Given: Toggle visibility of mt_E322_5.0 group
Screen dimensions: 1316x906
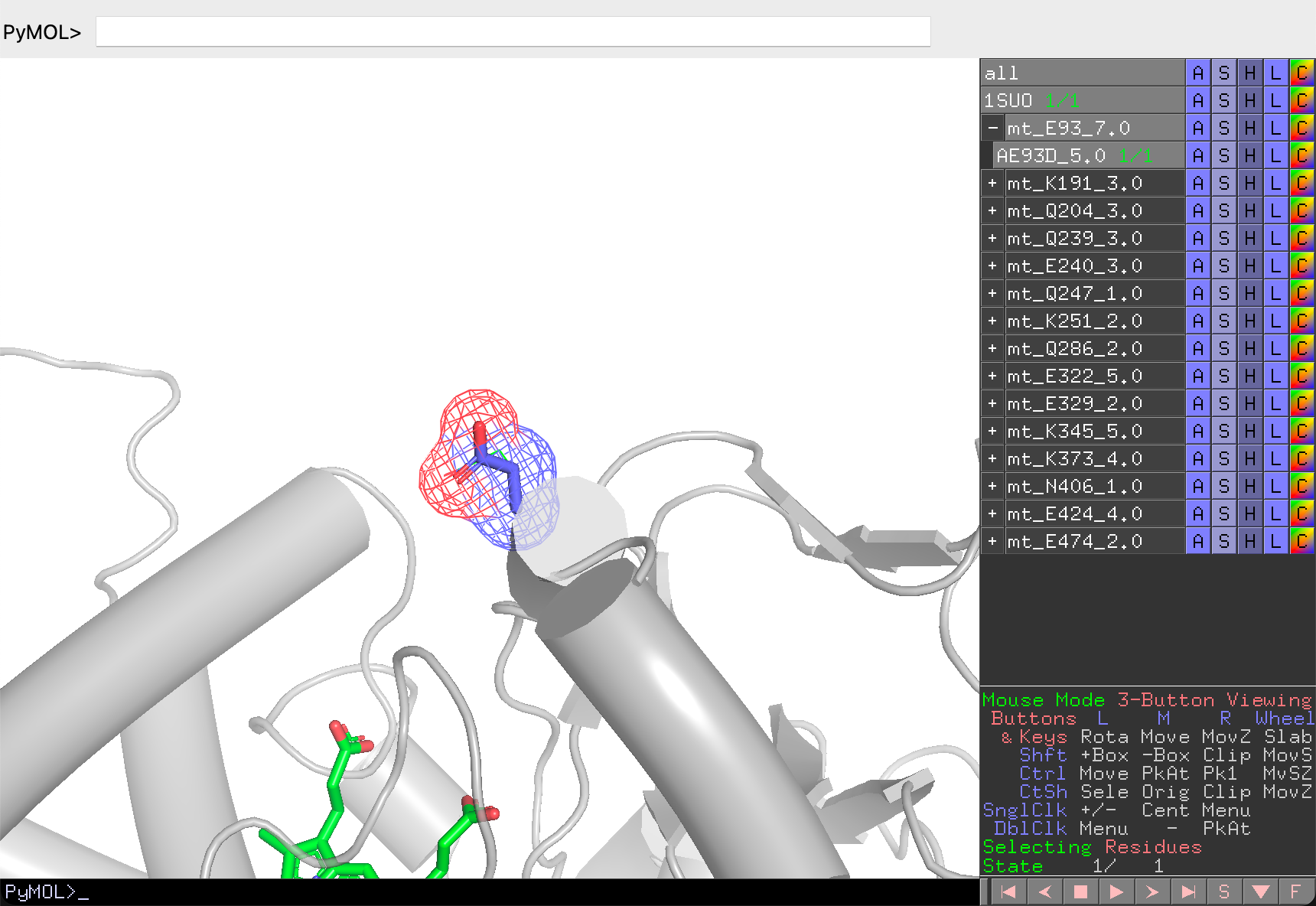Looking at the screenshot, I should [x=1095, y=376].
